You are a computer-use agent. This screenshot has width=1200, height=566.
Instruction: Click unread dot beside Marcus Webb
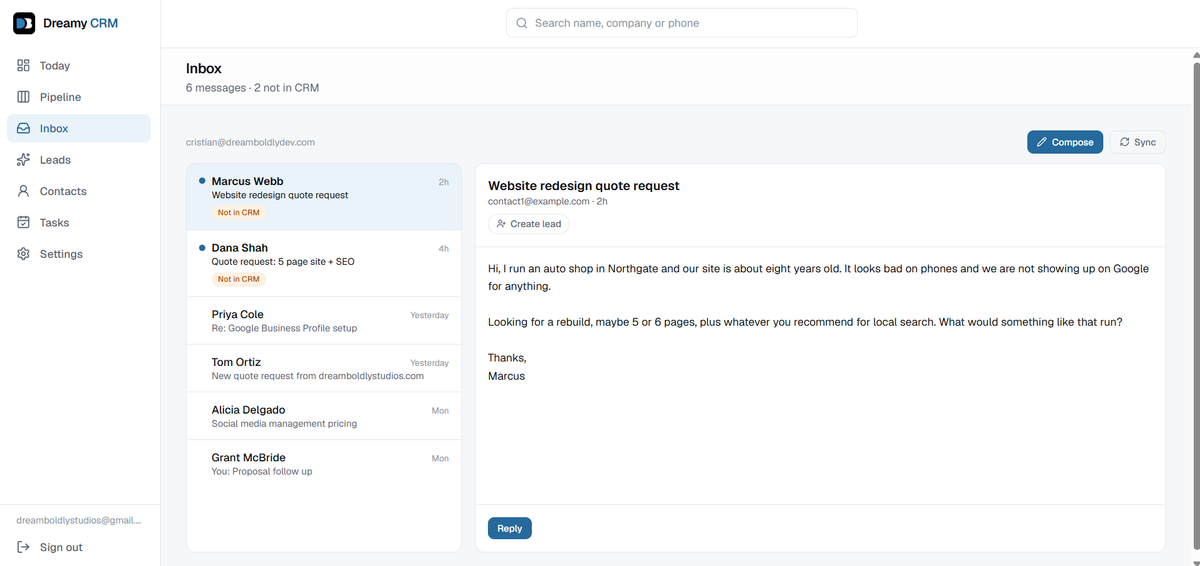[x=202, y=181]
